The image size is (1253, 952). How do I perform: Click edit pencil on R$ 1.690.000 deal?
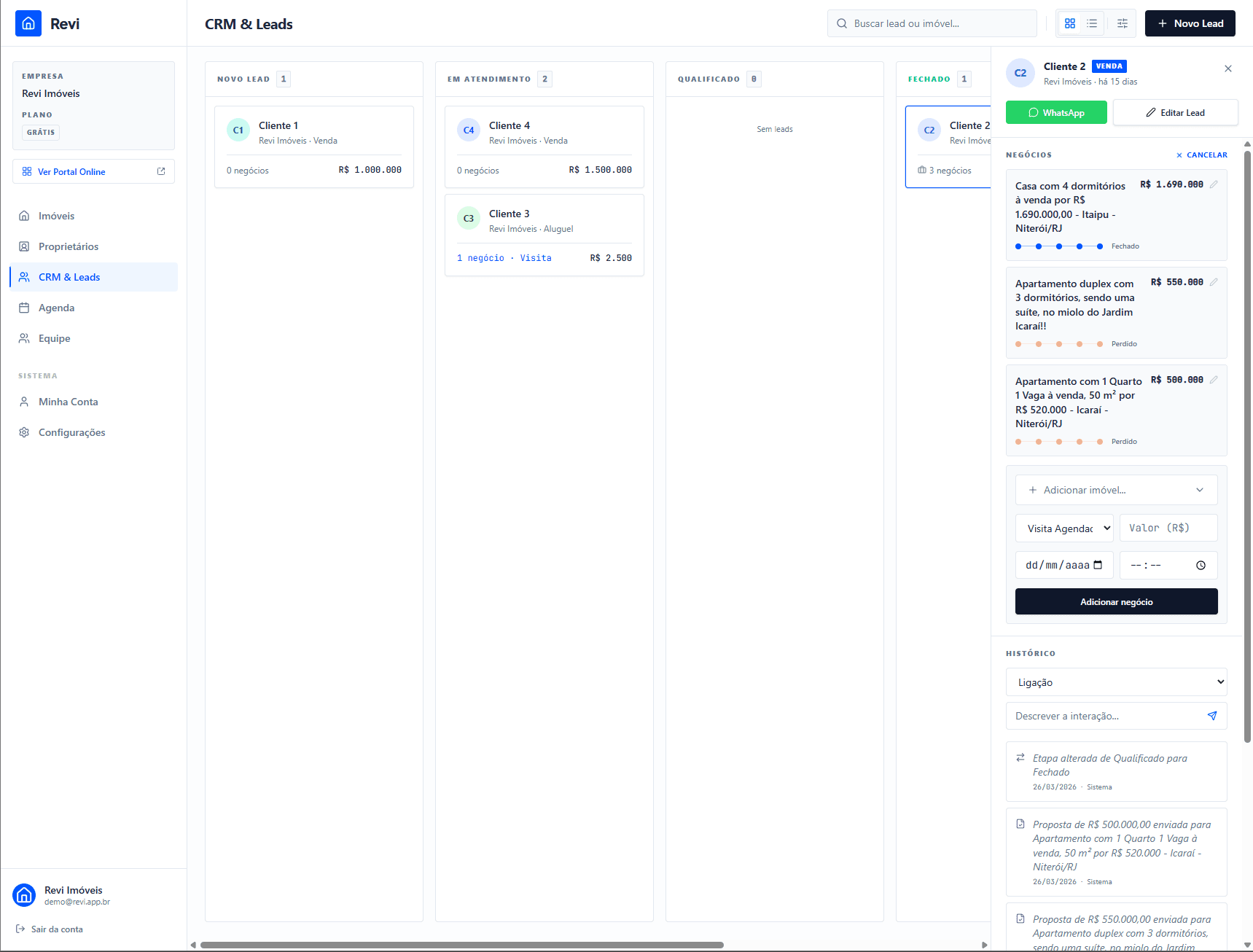1214,184
